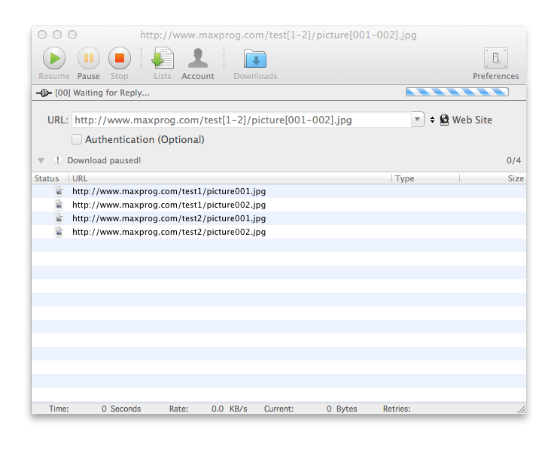
Task: Click the window title URL text
Action: coord(278,35)
